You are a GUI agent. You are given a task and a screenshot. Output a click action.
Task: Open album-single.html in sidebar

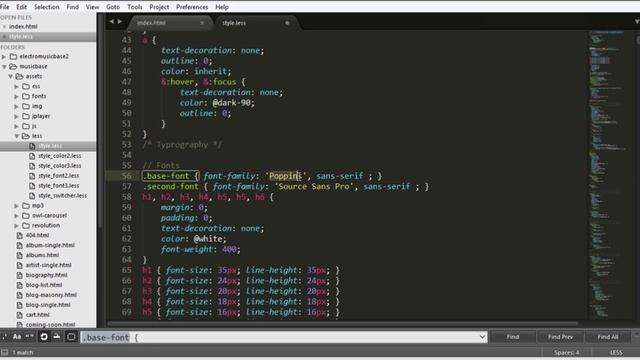(50, 245)
